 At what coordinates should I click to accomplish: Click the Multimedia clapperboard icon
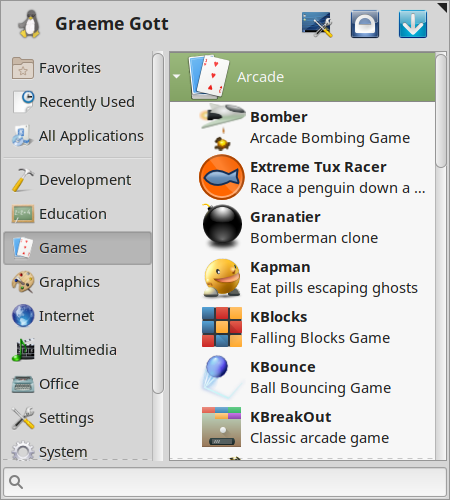click(23, 350)
